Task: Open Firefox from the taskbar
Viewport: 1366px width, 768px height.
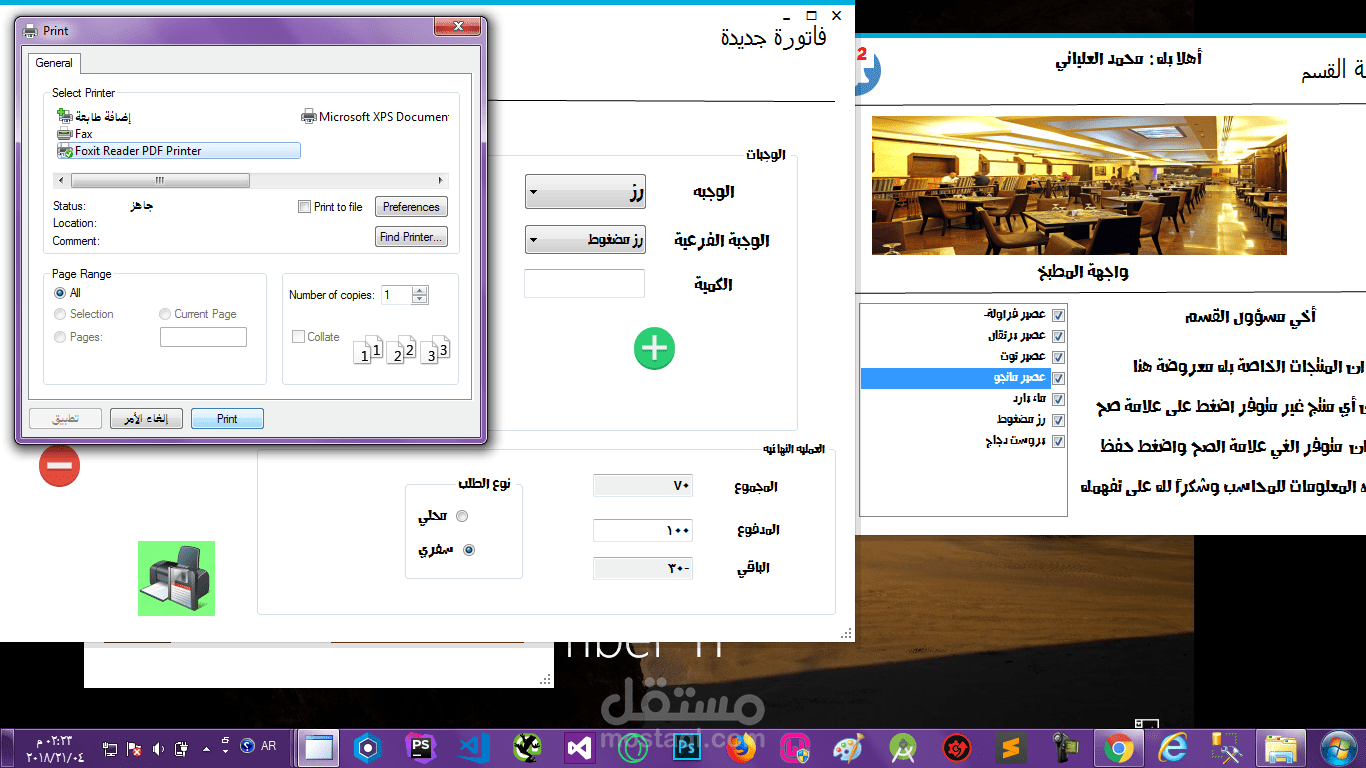Action: (x=741, y=747)
